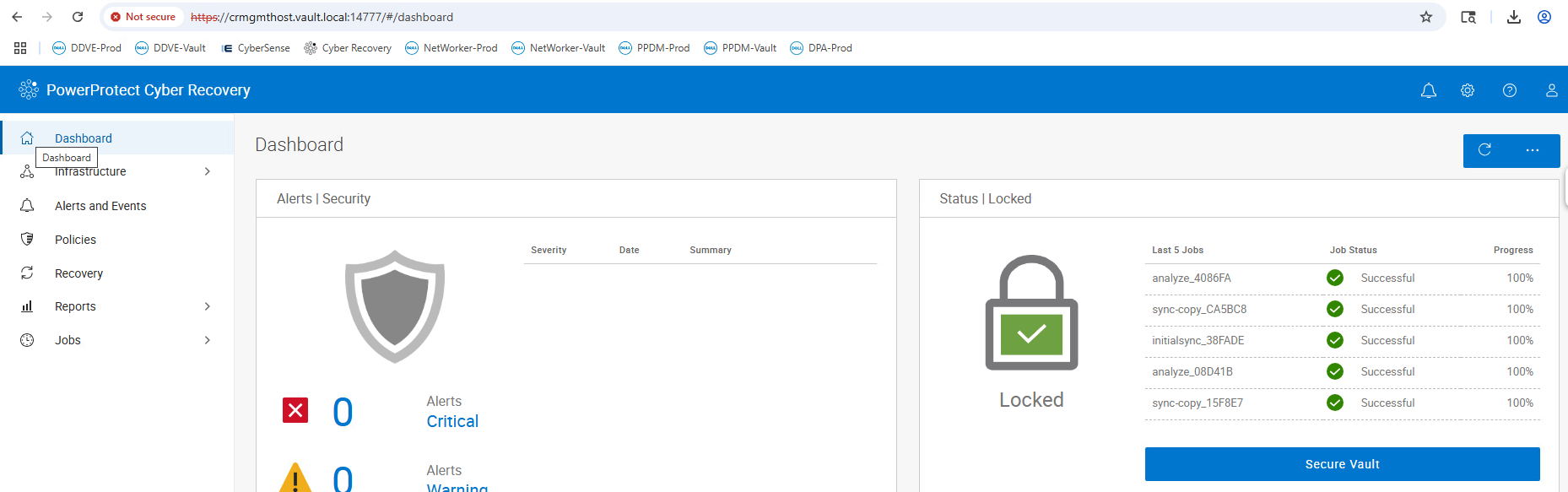The width and height of the screenshot is (1568, 492).
Task: Open the NetWorker-Vault bookmark
Action: click(559, 48)
